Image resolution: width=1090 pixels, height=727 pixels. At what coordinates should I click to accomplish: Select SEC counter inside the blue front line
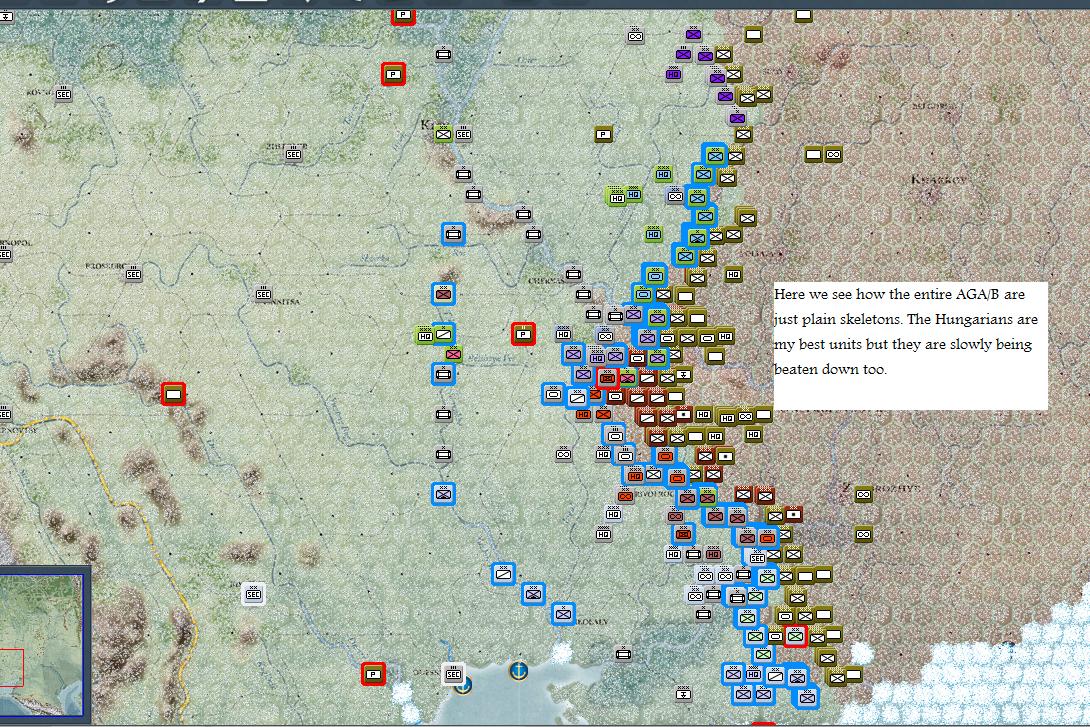click(757, 557)
